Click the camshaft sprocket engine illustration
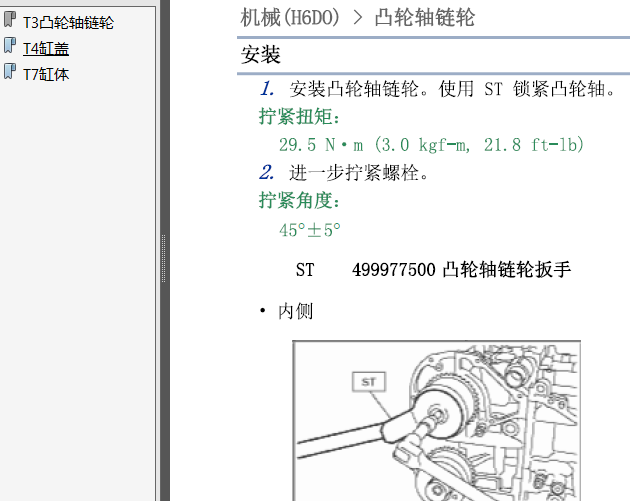This screenshot has width=630, height=501. pos(436,421)
